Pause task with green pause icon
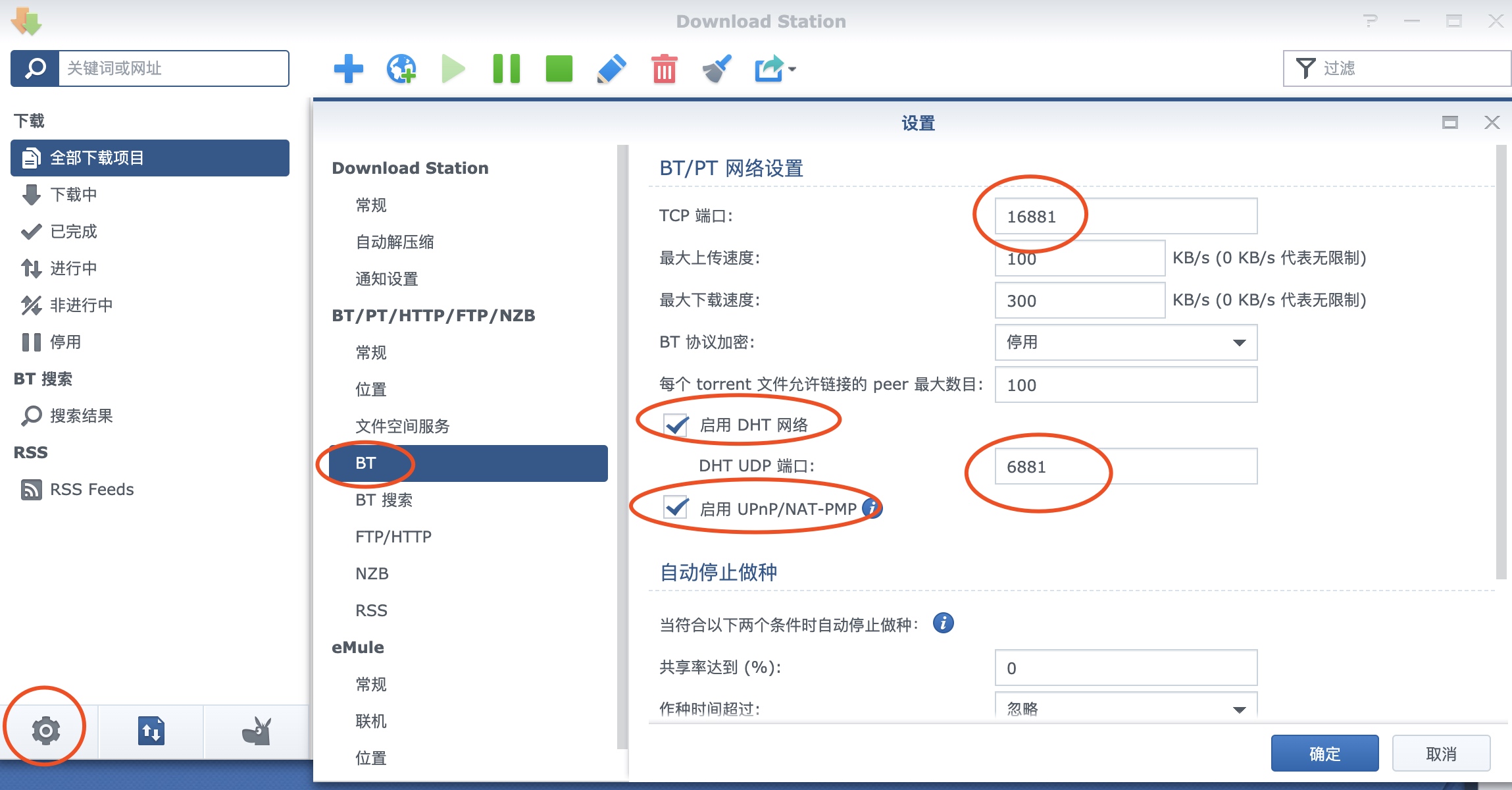 [x=506, y=68]
